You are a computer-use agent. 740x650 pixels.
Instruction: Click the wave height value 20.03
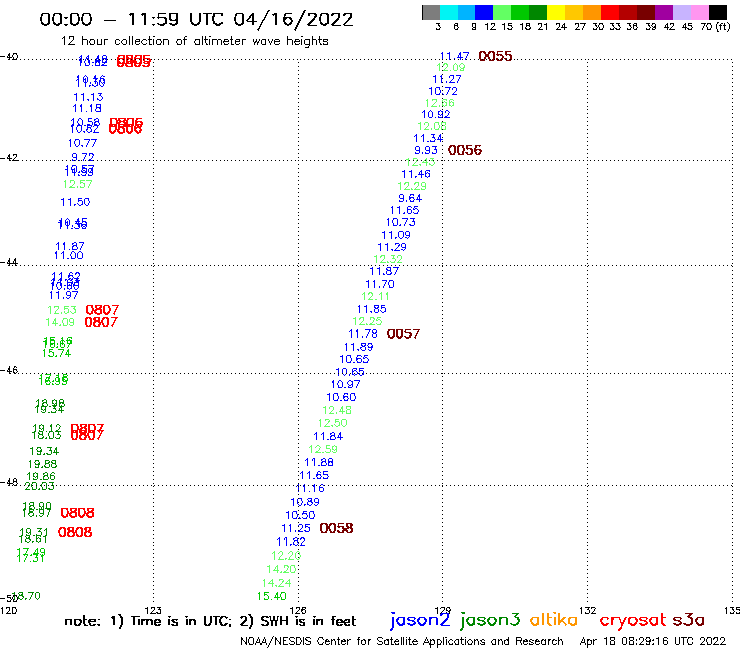(39, 486)
